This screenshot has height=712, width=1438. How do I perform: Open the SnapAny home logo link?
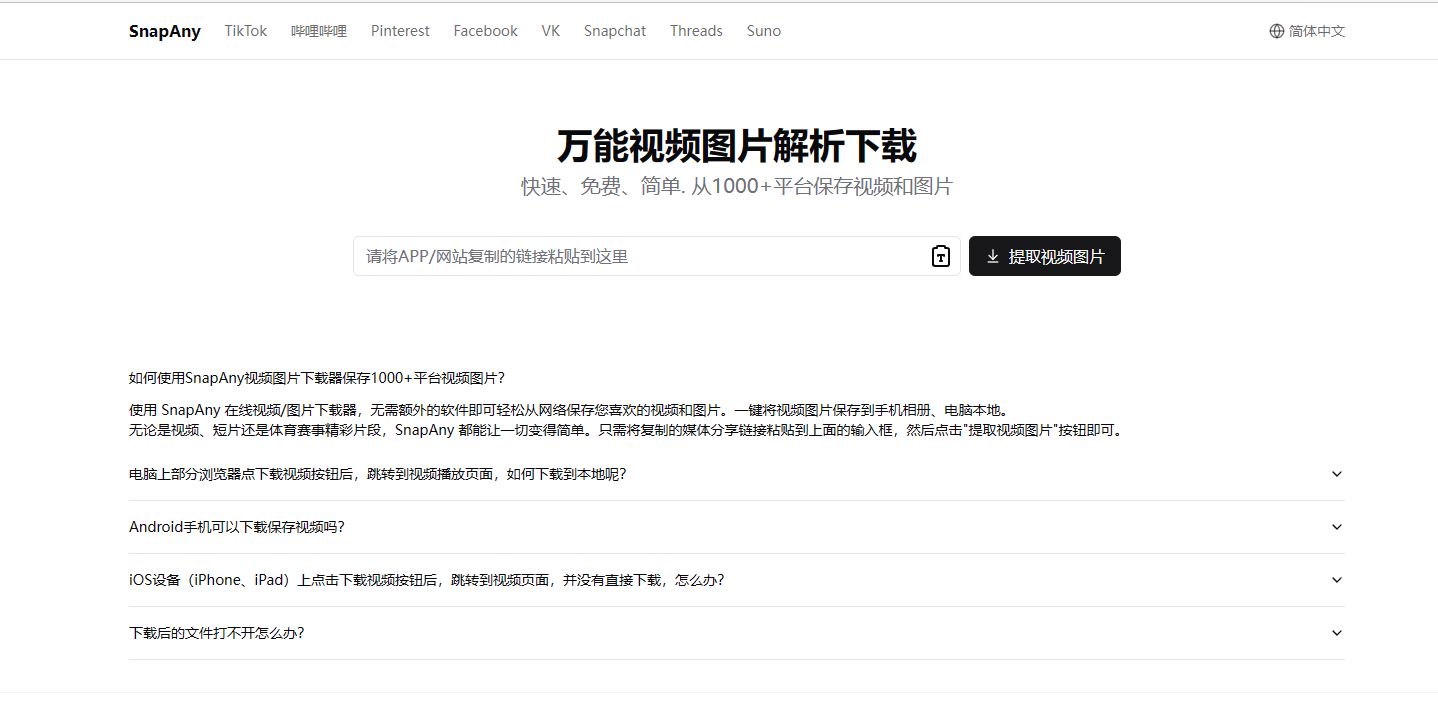point(165,31)
